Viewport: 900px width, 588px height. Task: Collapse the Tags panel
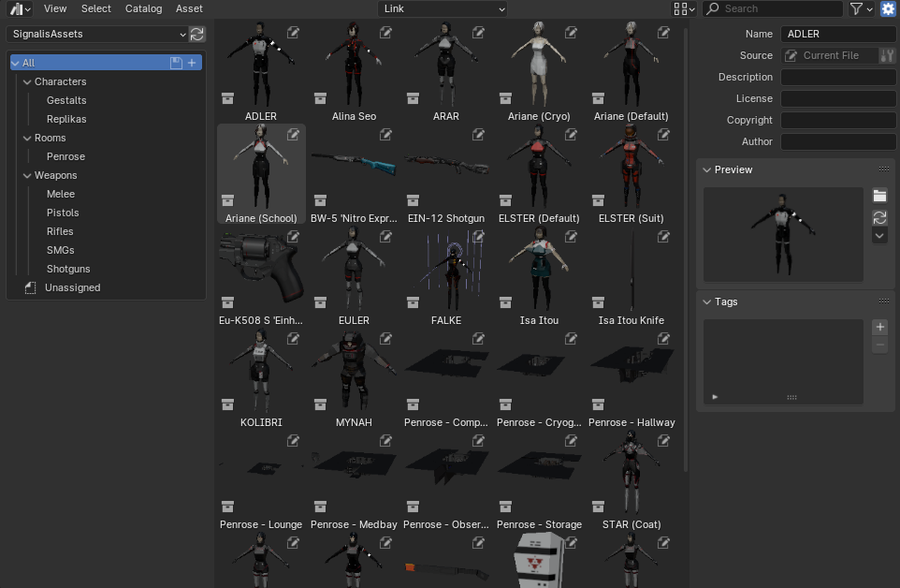pyautogui.click(x=707, y=302)
